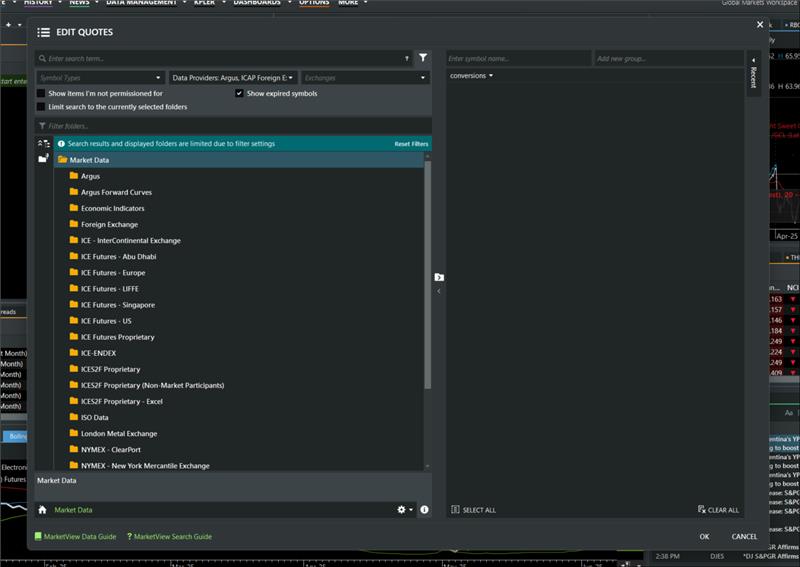This screenshot has width=800, height=567.
Task: Select ICES2F Proprietary - Excel folder
Action: tap(121, 401)
